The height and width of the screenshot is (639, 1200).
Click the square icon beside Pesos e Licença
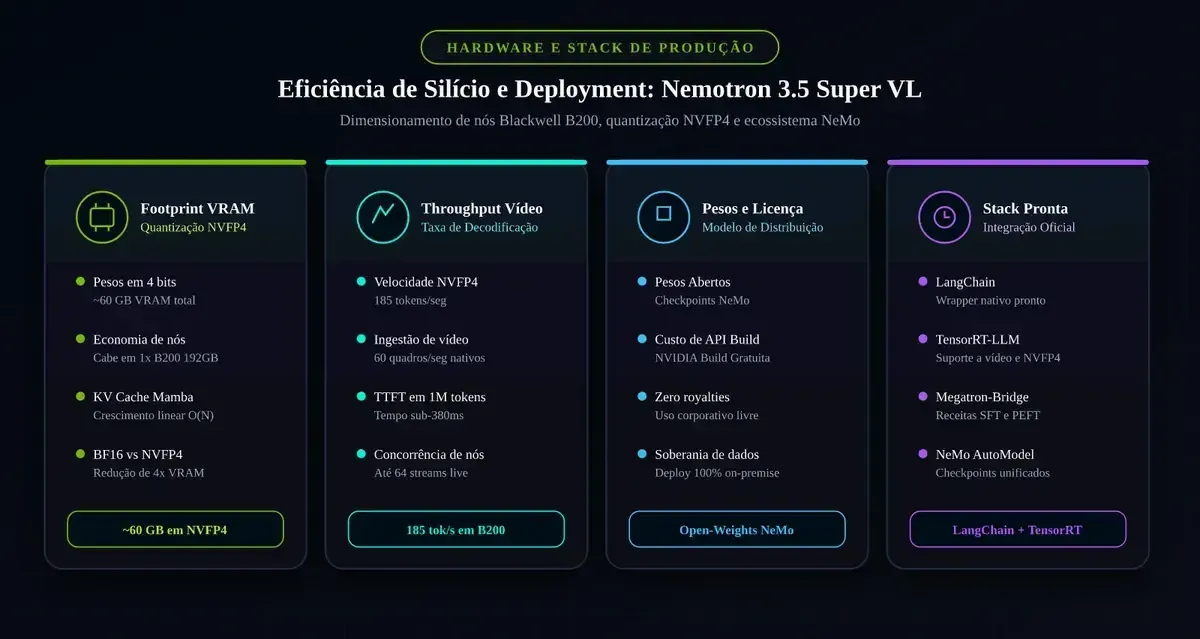[x=664, y=216]
